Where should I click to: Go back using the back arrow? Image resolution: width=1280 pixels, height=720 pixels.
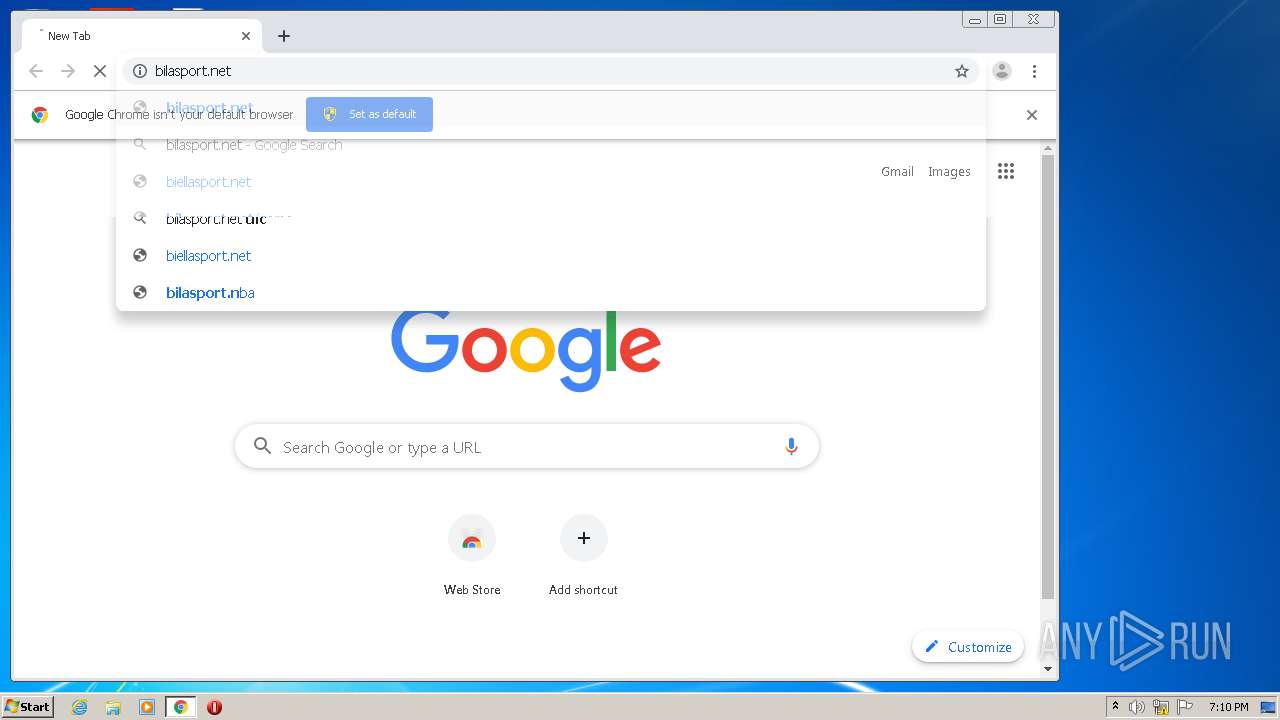(x=36, y=71)
